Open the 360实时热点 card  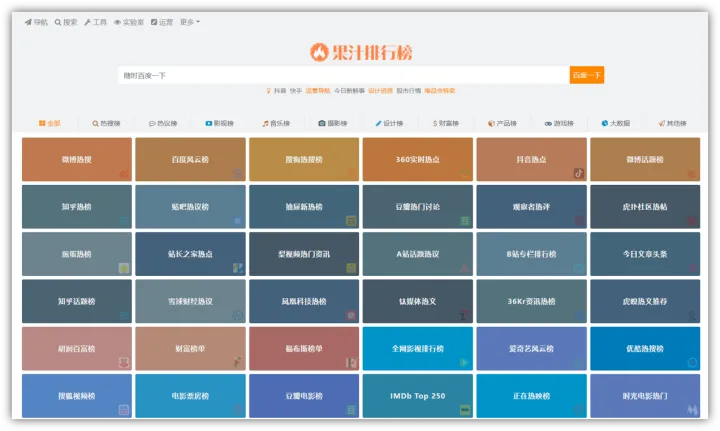tap(417, 159)
